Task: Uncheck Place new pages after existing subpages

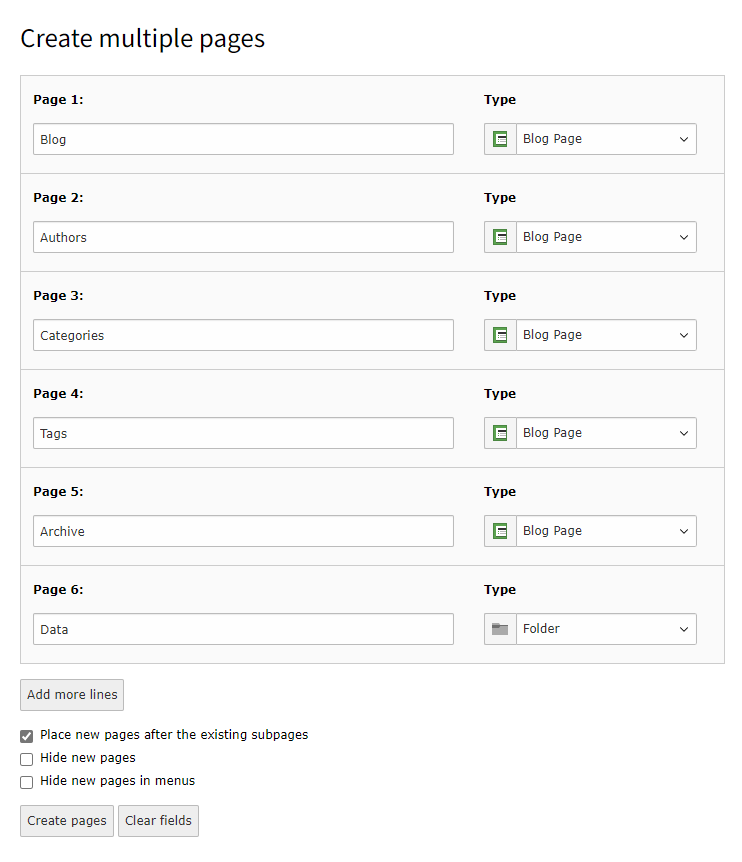Action: tap(27, 736)
